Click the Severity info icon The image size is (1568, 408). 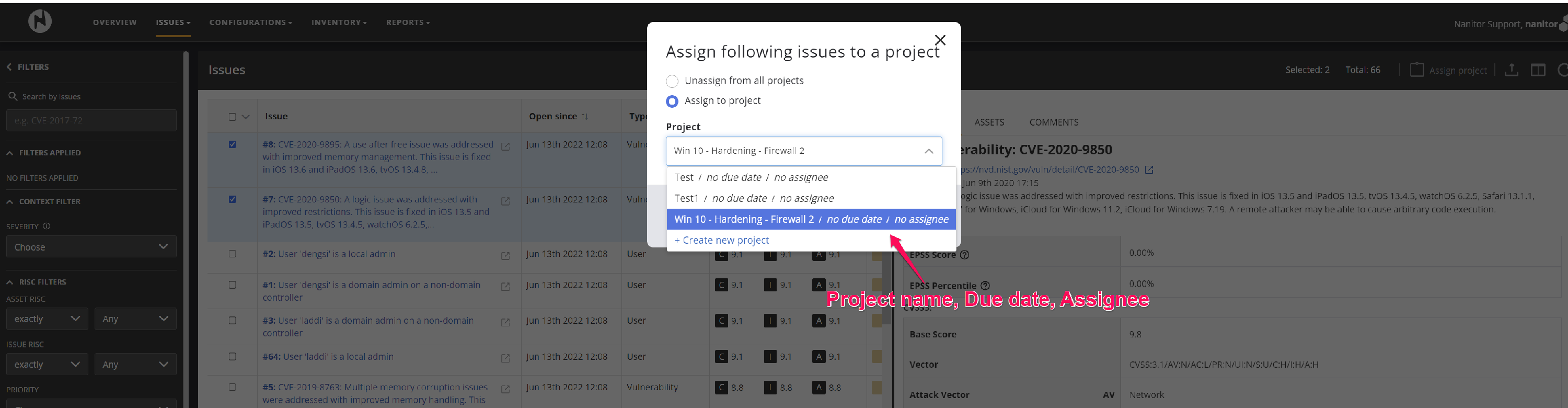47,226
